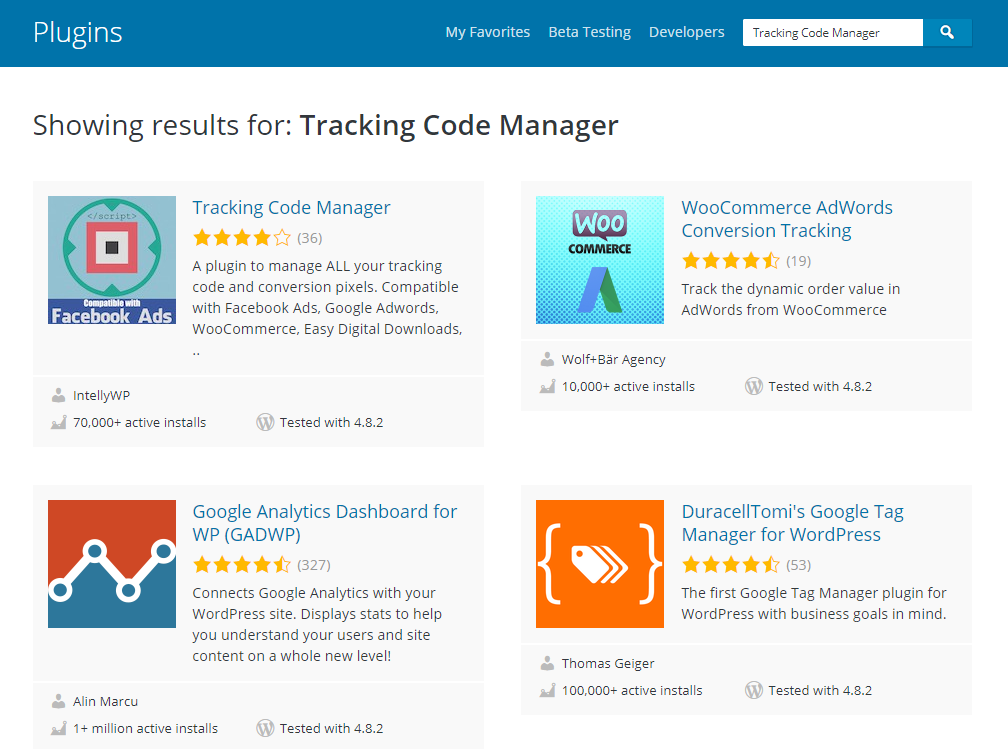Click the author icon next to IntellyWP
Viewport: 1008px width, 749px height.
[x=58, y=395]
